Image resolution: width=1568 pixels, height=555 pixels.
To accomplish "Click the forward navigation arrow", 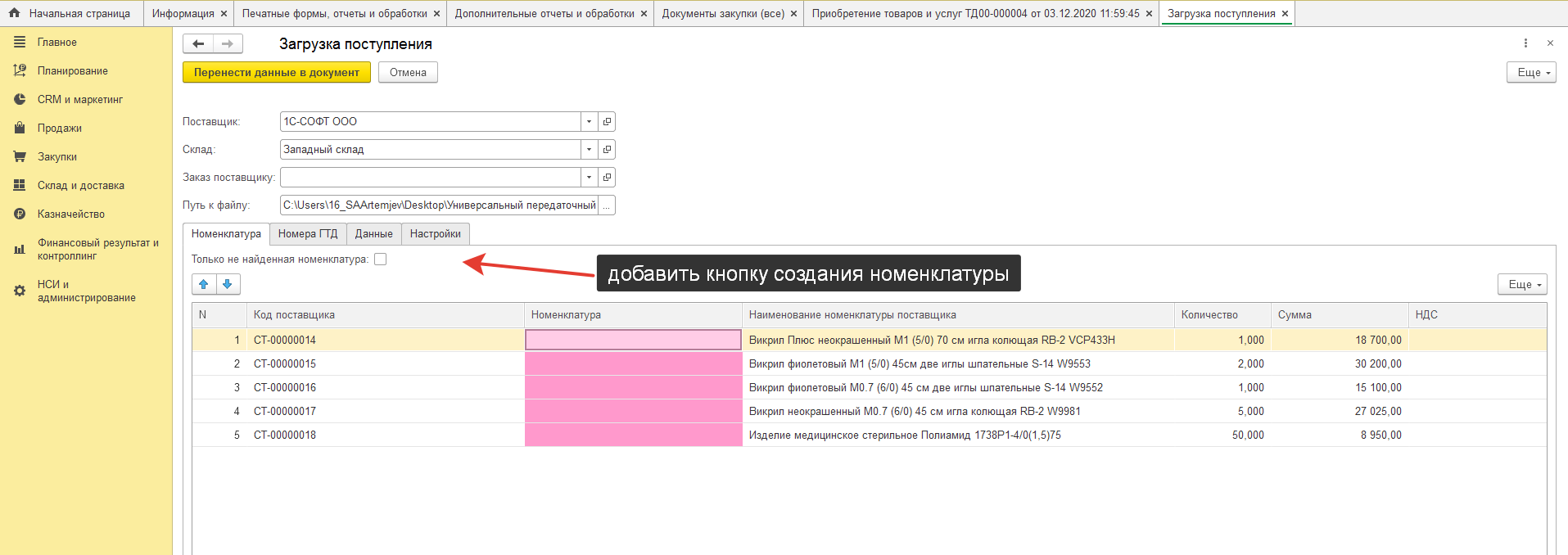I will point(228,44).
